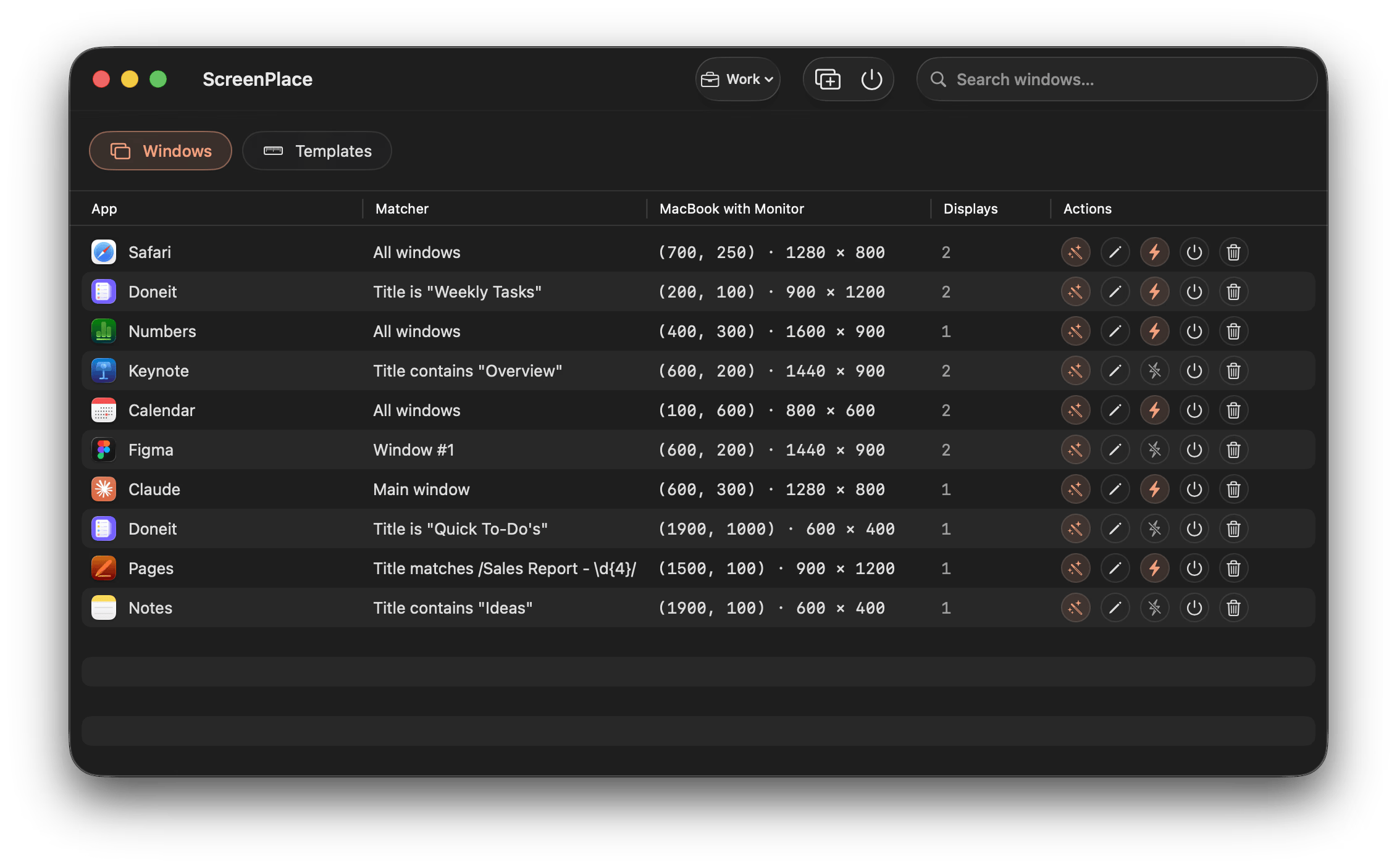
Task: Edit the Safari window rule with pencil icon
Action: click(x=1115, y=252)
